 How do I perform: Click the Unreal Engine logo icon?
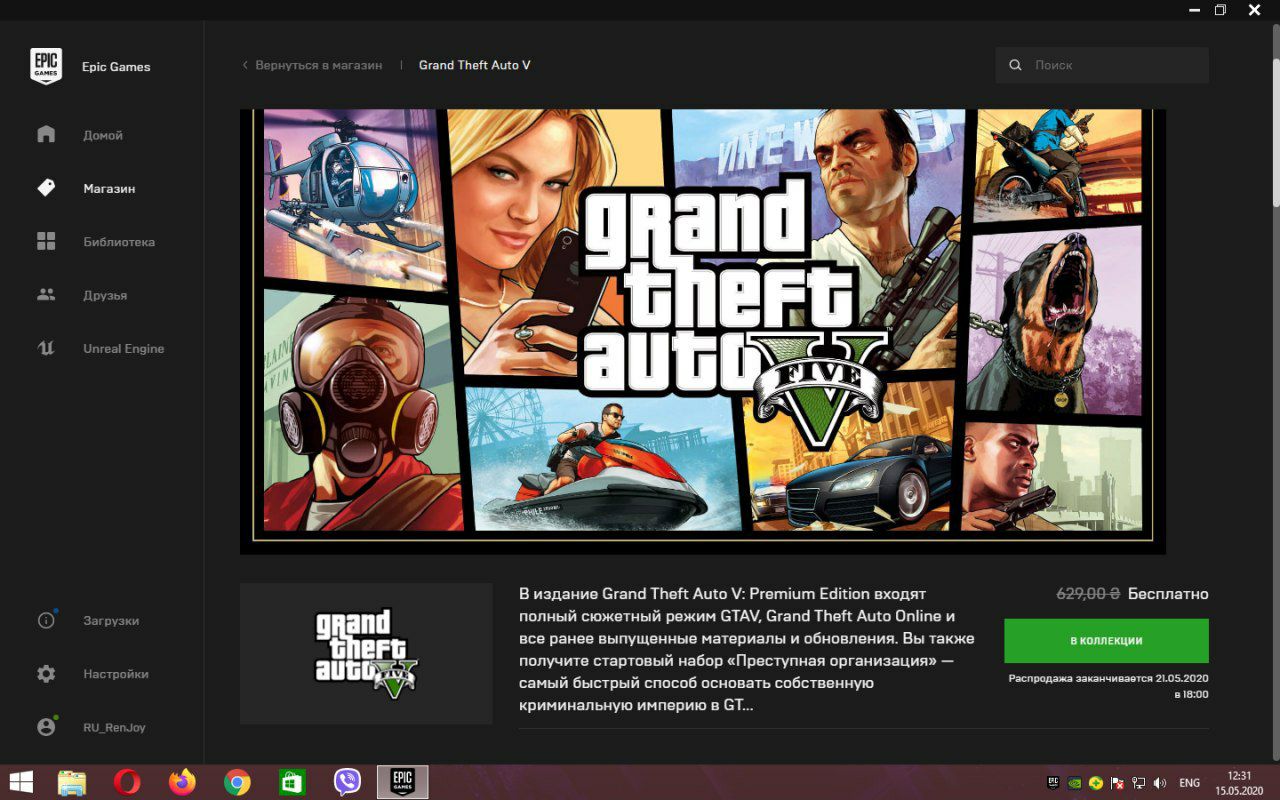46,348
